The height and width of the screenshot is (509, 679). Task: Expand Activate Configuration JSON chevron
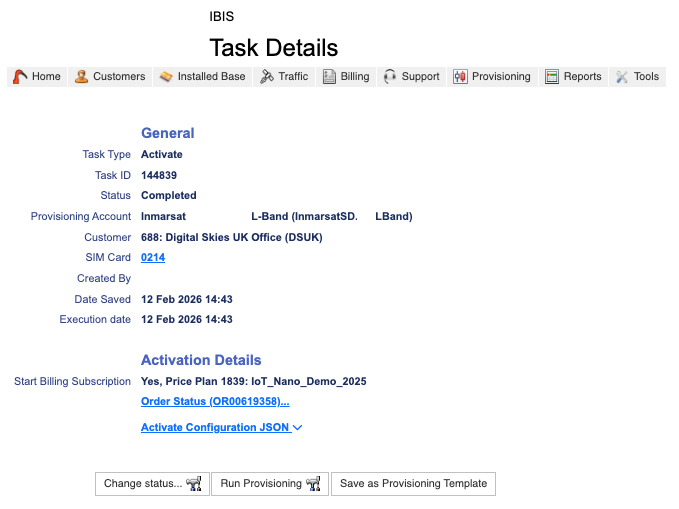[x=298, y=428]
